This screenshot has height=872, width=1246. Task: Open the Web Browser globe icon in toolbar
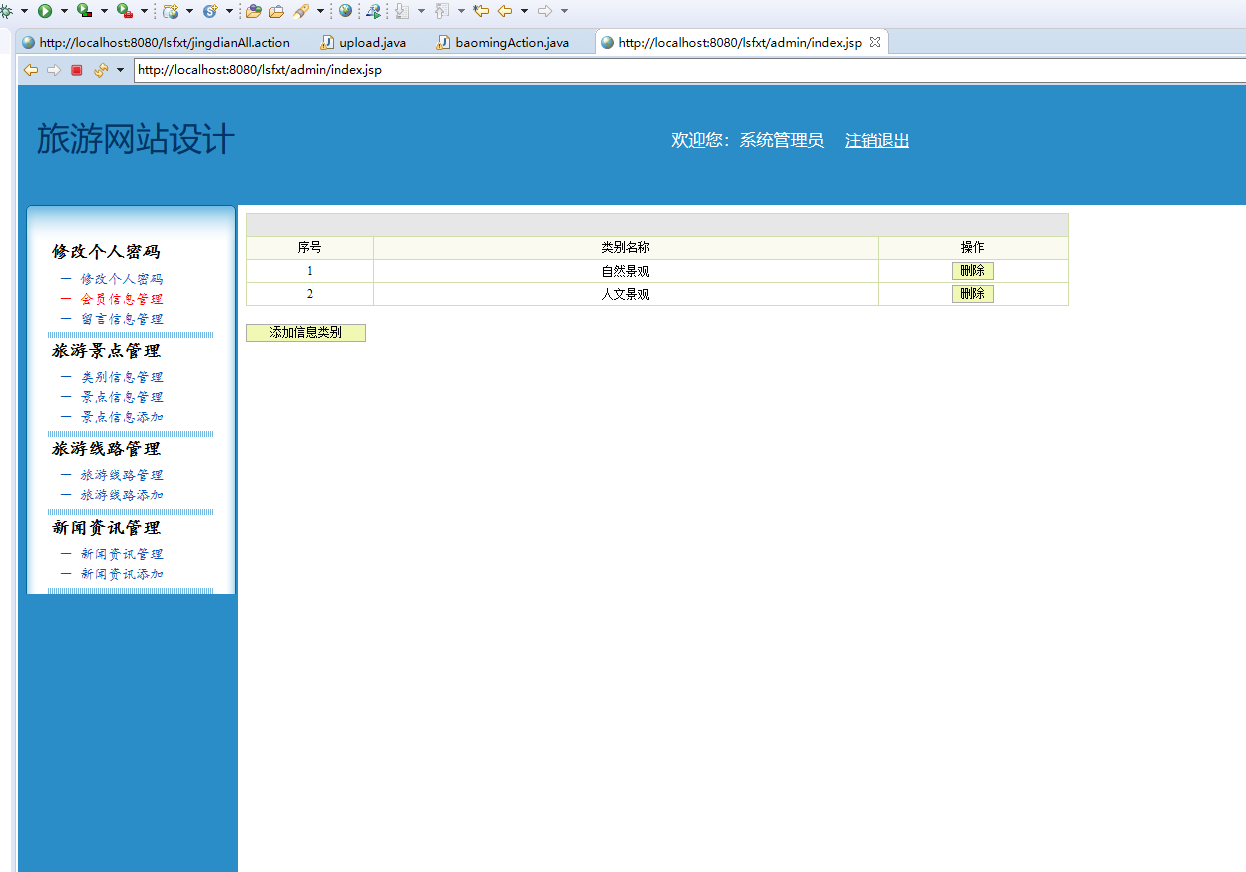tap(345, 11)
